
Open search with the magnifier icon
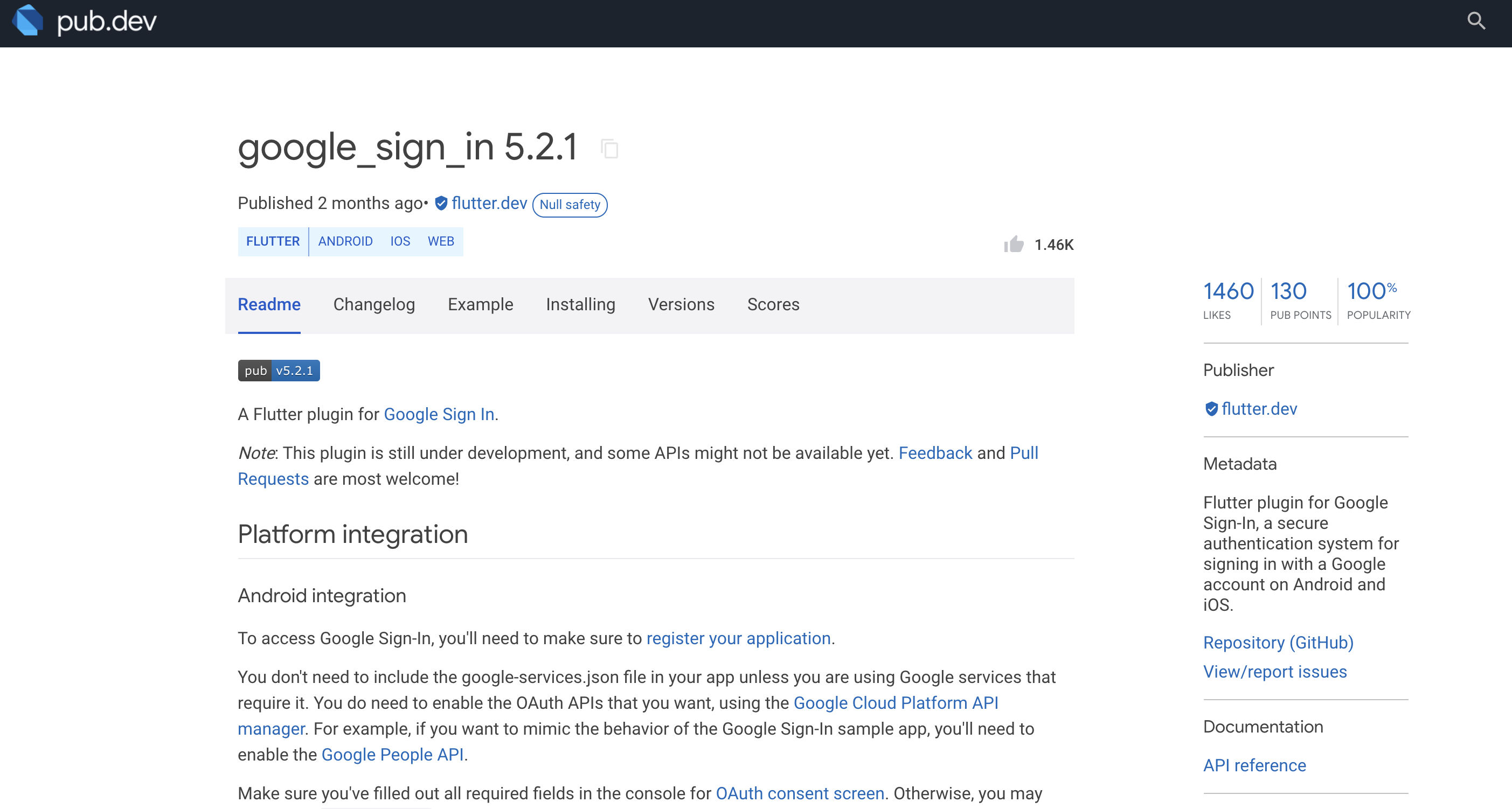[x=1475, y=21]
